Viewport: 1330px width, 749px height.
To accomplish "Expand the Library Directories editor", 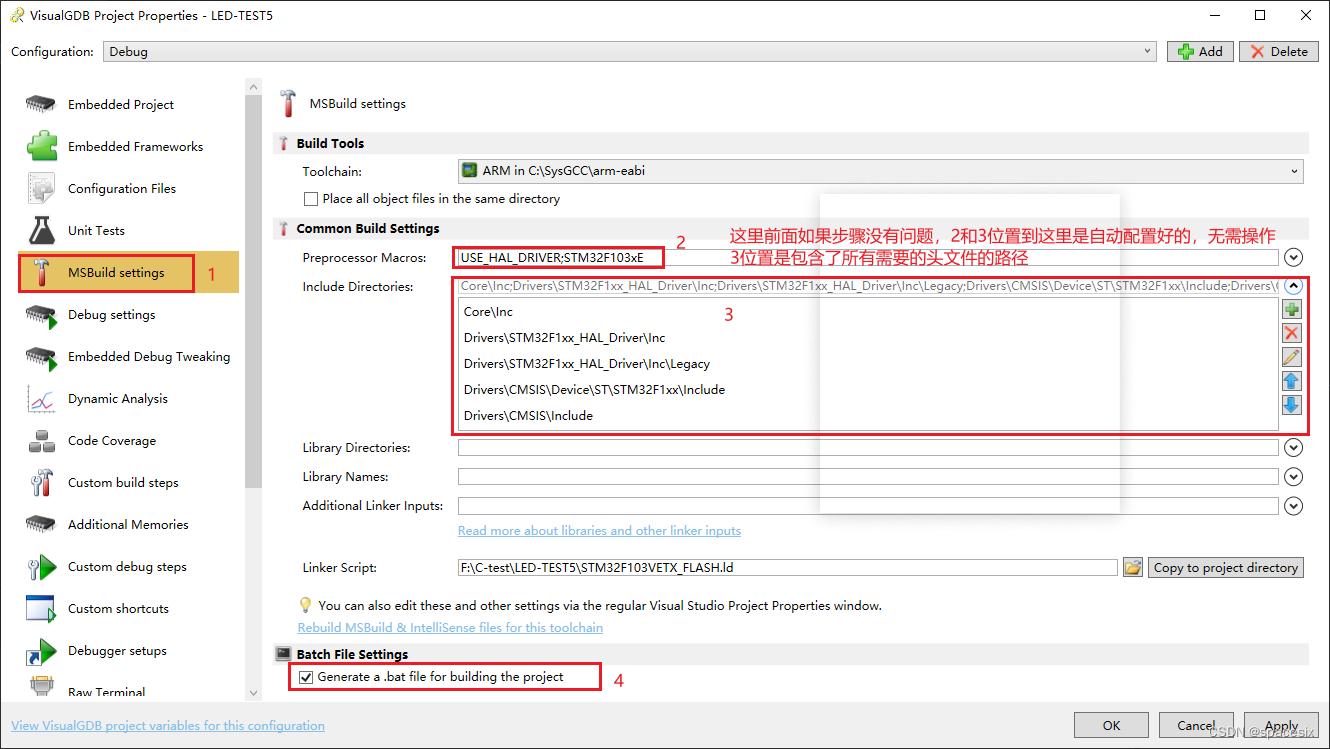I will coord(1293,448).
